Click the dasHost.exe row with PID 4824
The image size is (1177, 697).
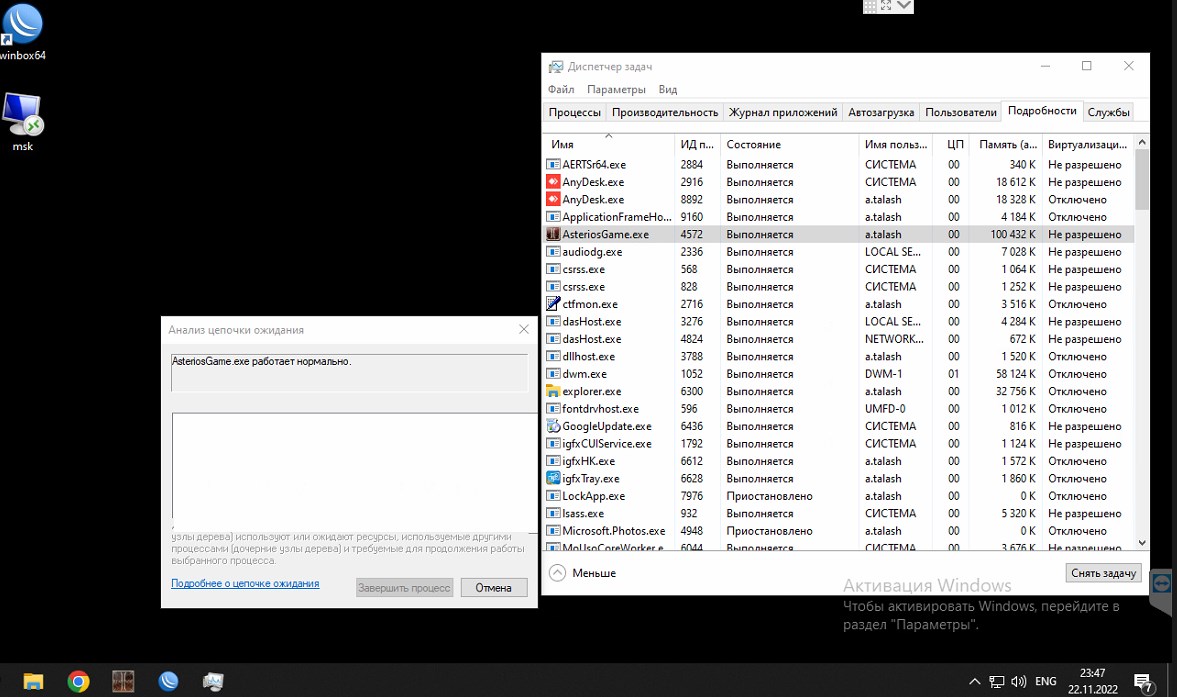(x=838, y=339)
